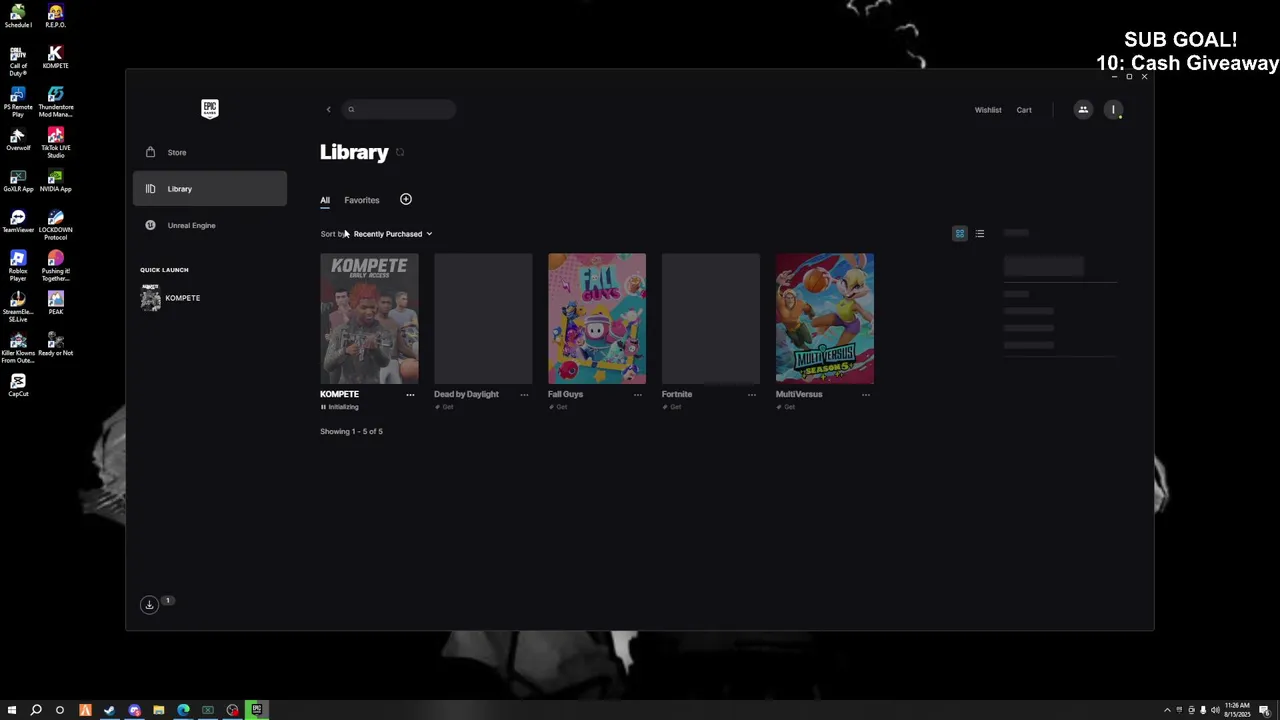Open the volume control in system tray
The width and height of the screenshot is (1280, 720).
[1215, 710]
